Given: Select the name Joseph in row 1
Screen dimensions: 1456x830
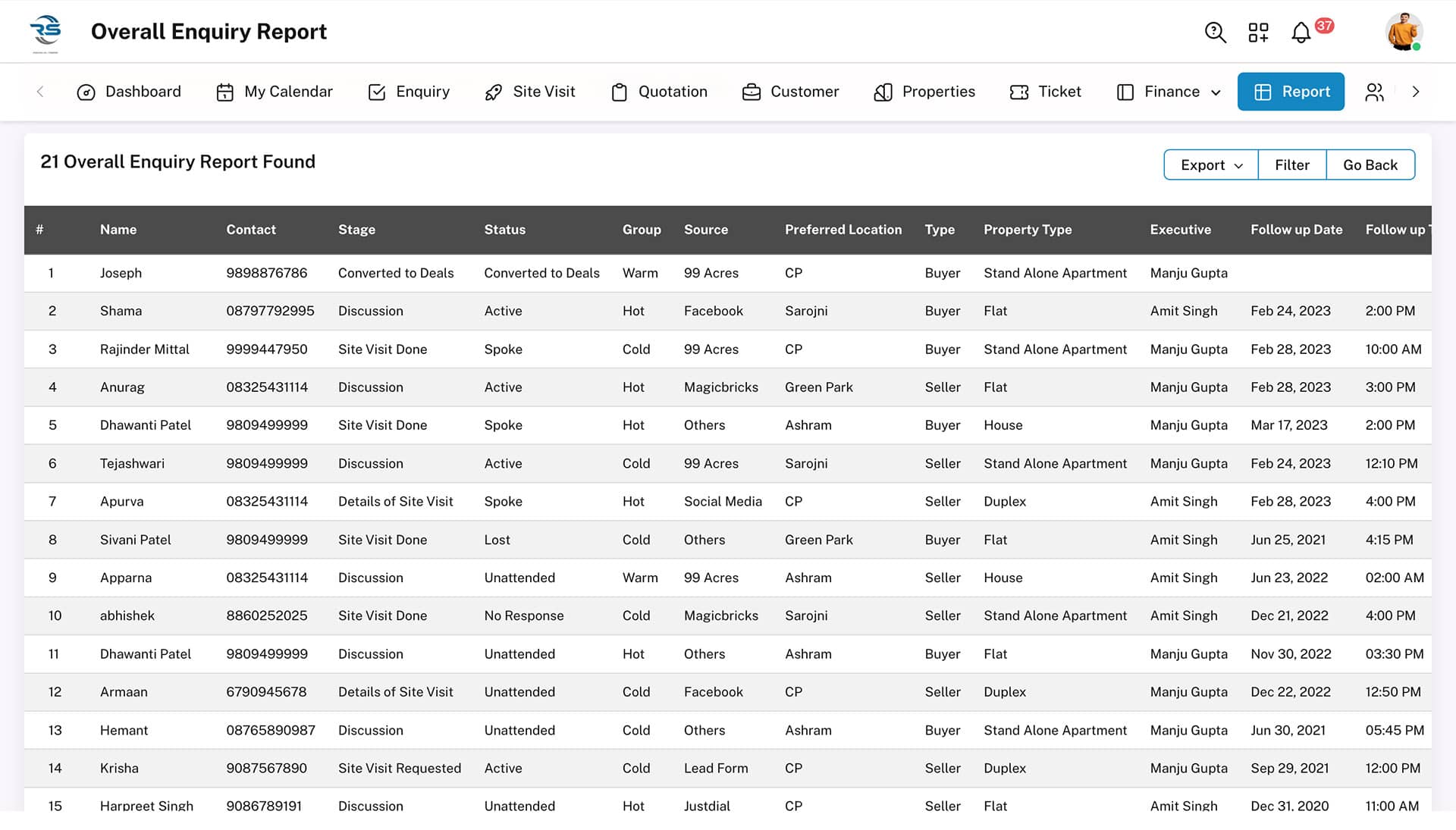Looking at the screenshot, I should coord(121,273).
